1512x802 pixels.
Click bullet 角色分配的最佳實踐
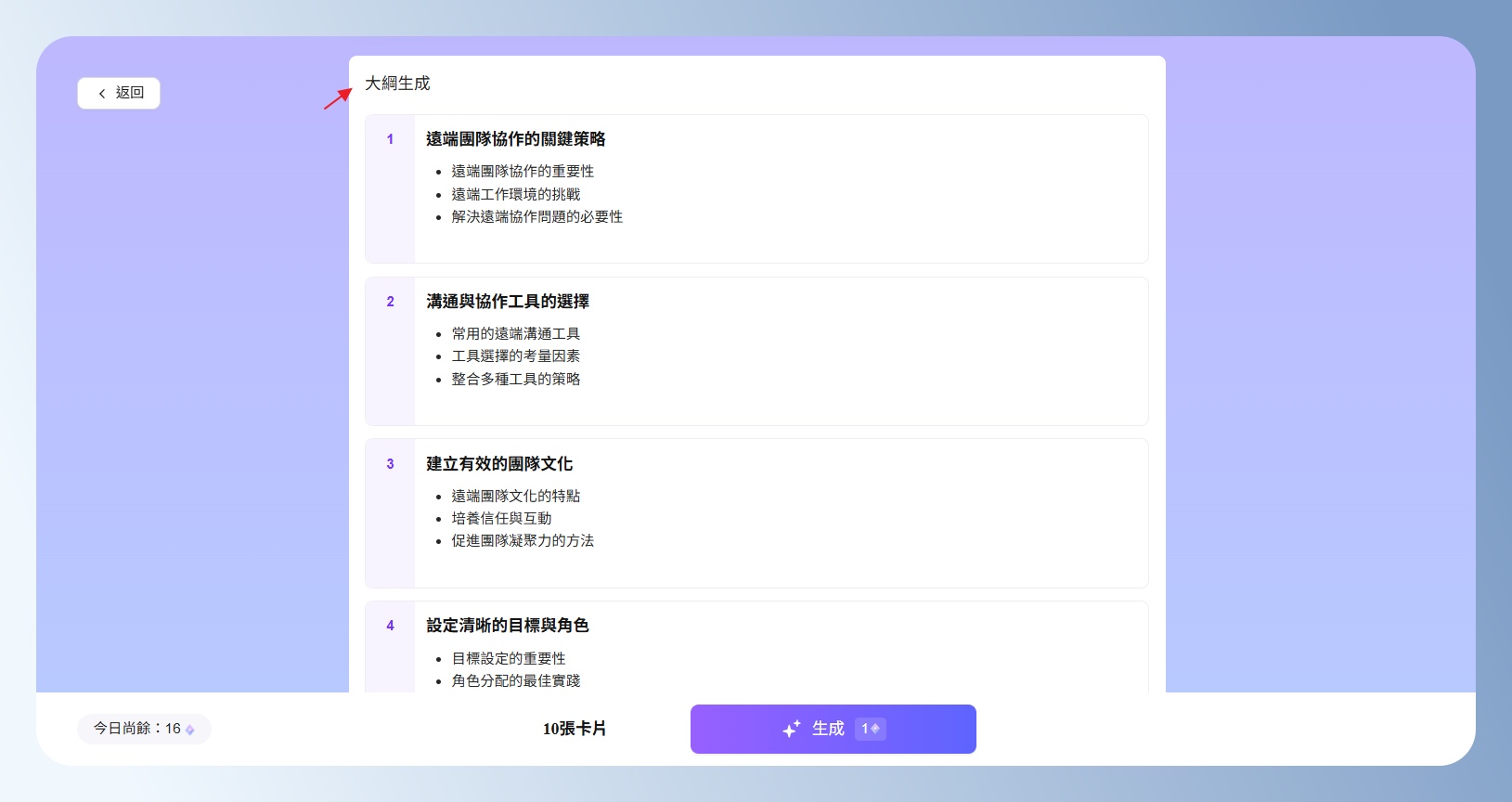pos(515,680)
